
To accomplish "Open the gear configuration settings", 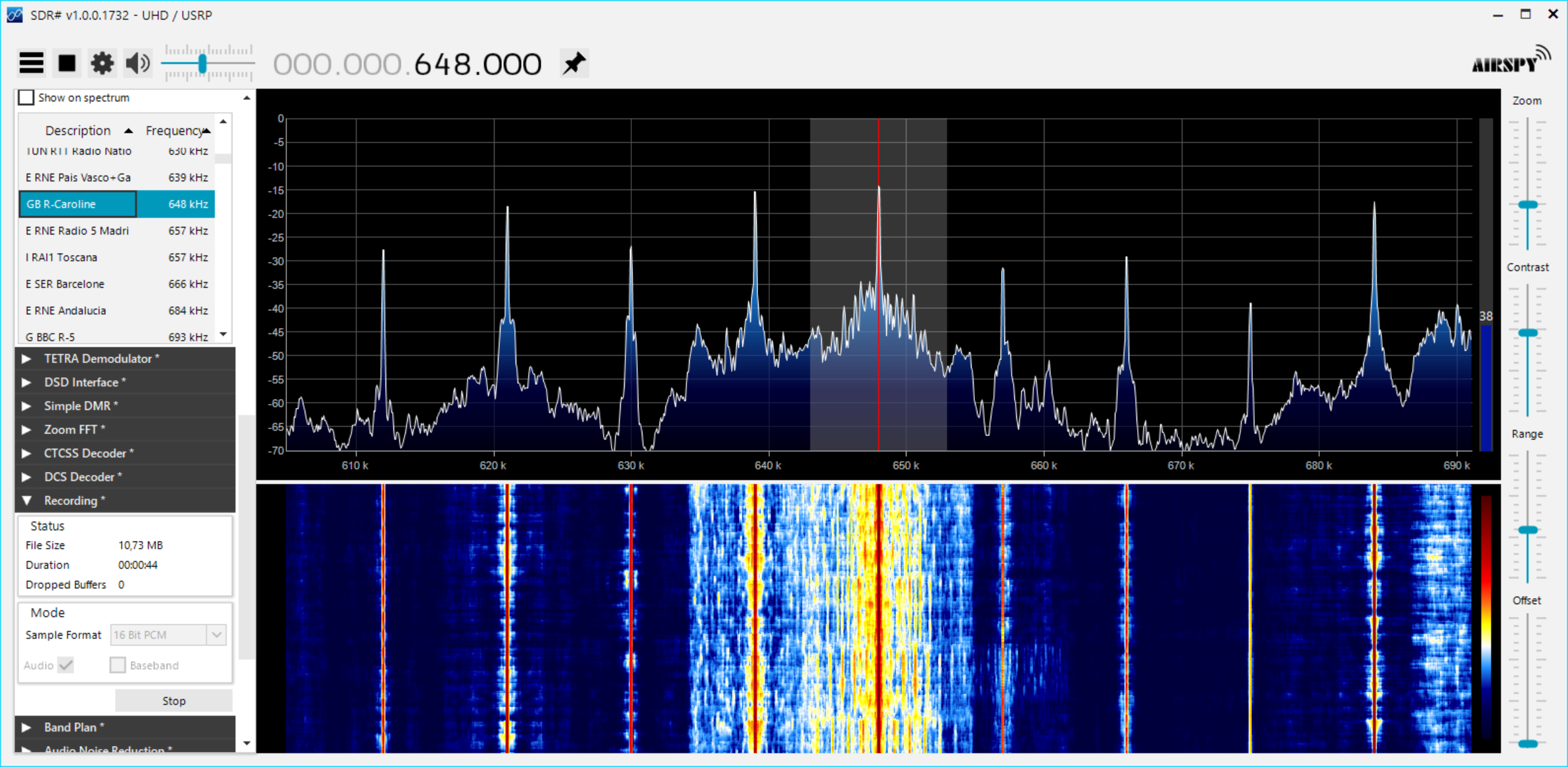I will (x=102, y=63).
